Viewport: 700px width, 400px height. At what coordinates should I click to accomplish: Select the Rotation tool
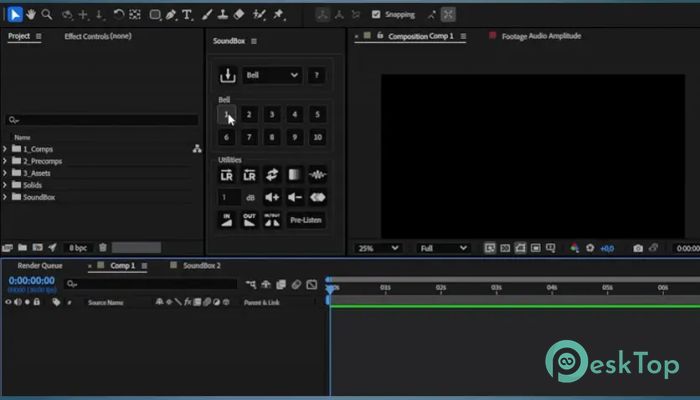click(118, 15)
